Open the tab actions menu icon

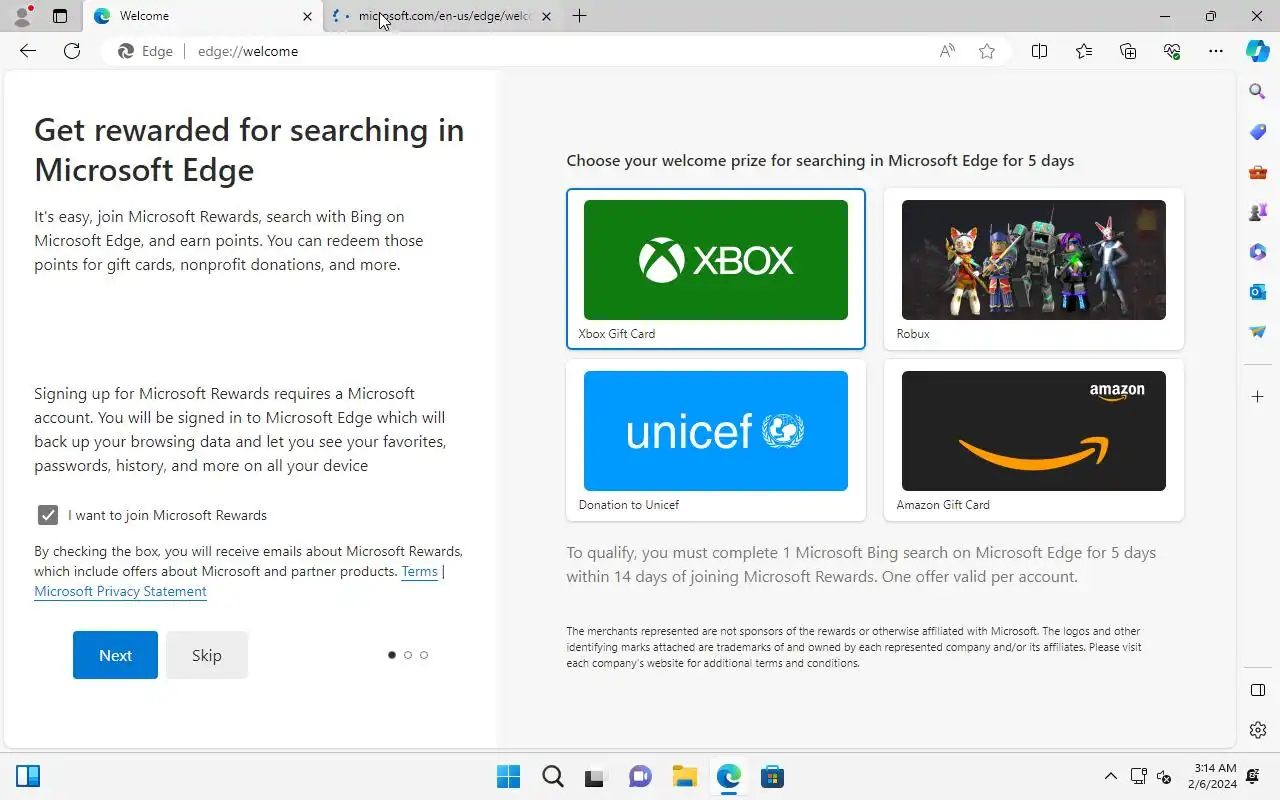pyautogui.click(x=60, y=16)
